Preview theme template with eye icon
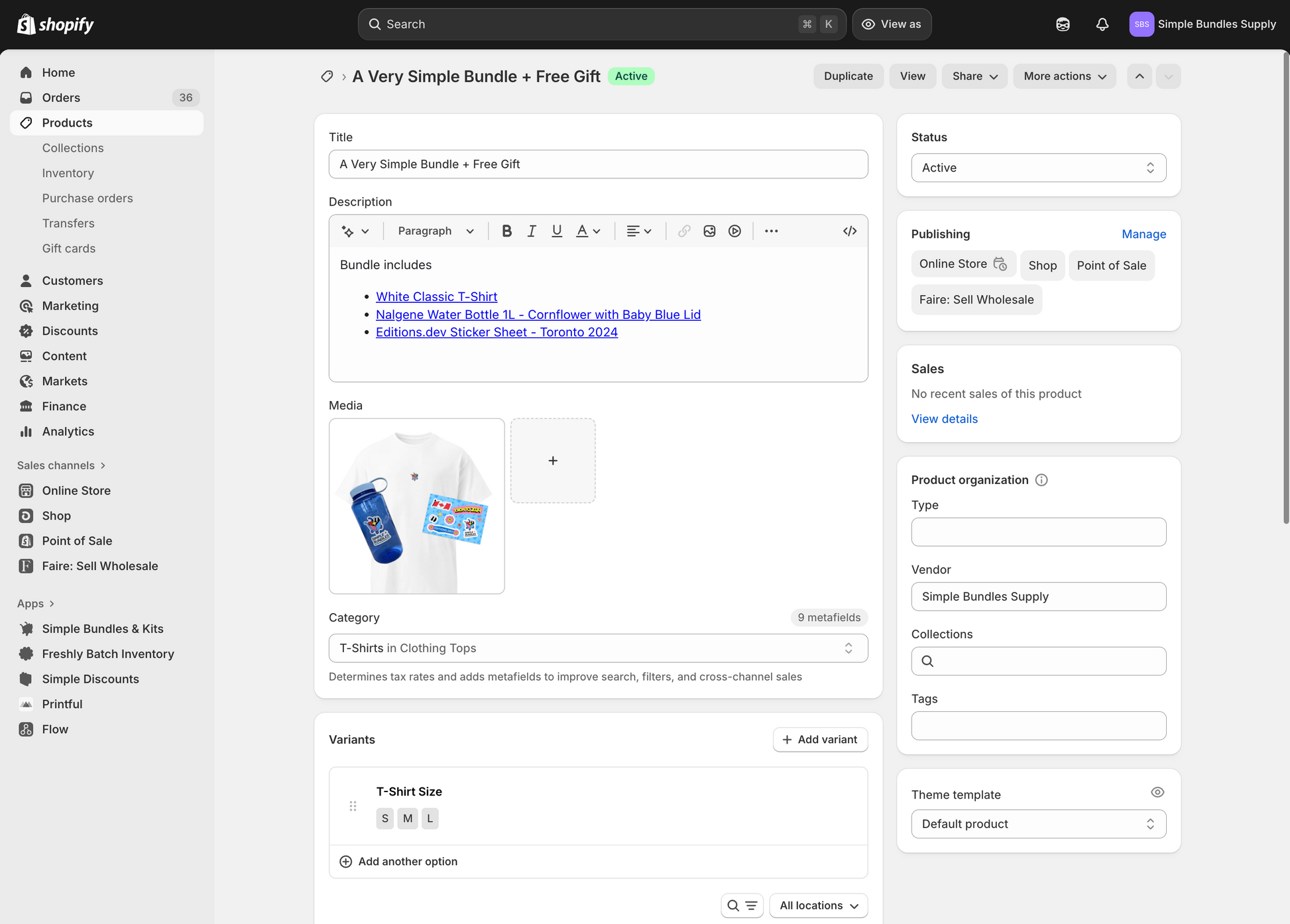This screenshot has width=1290, height=924. click(x=1157, y=792)
